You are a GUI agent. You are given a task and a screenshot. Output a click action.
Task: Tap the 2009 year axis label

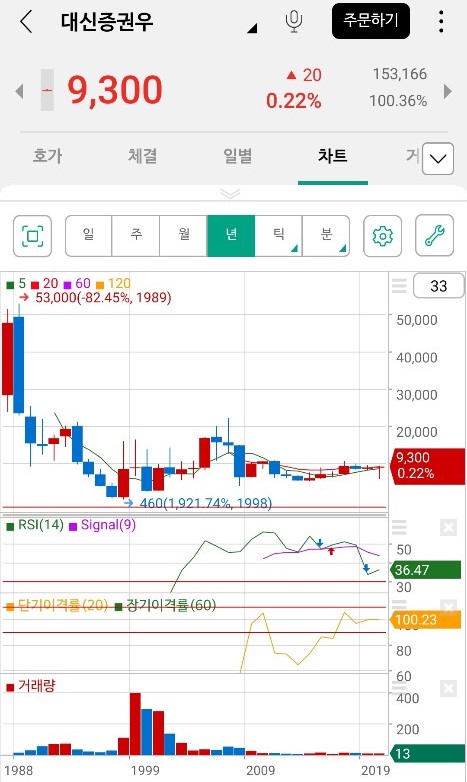point(260,771)
